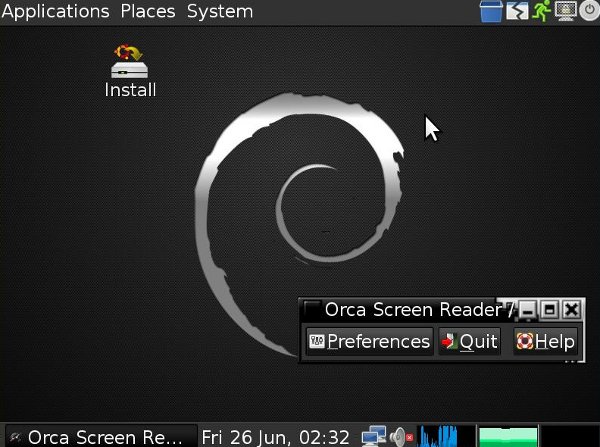Click the Quit button in Orca
This screenshot has height=447, width=600.
click(x=470, y=341)
